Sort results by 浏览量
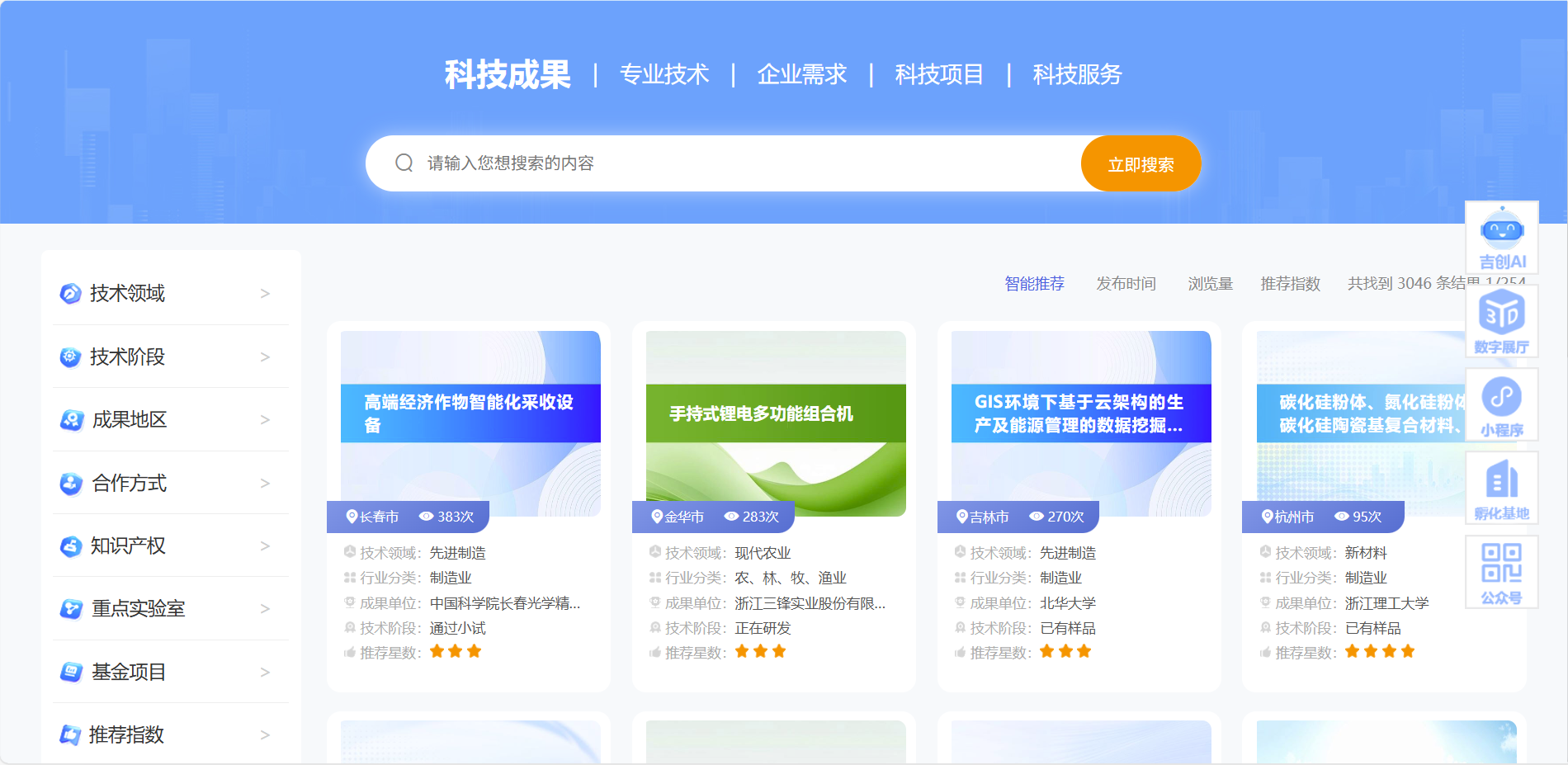1568x765 pixels. click(x=1210, y=284)
